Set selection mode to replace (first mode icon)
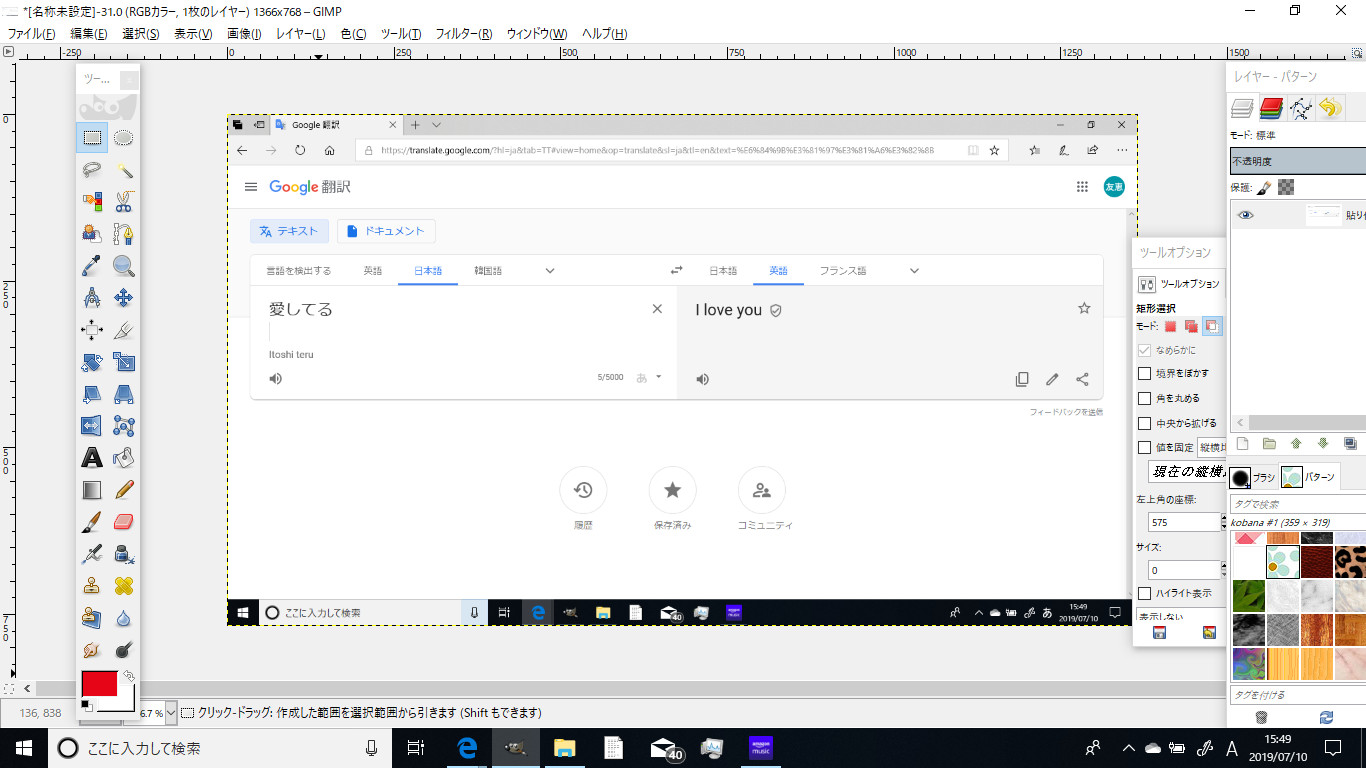Image resolution: width=1366 pixels, height=768 pixels. coord(1170,326)
